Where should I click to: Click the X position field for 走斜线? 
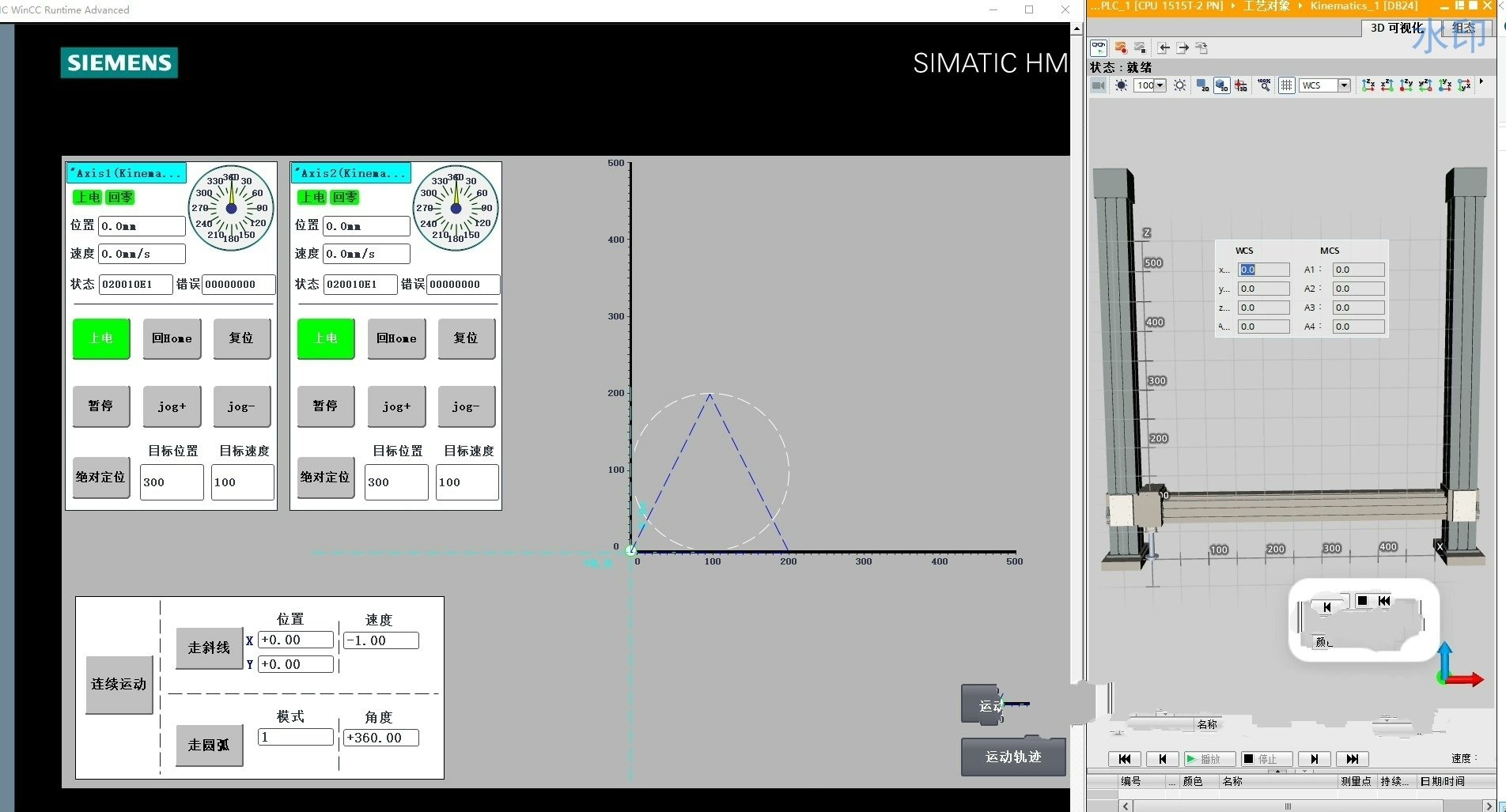click(296, 640)
